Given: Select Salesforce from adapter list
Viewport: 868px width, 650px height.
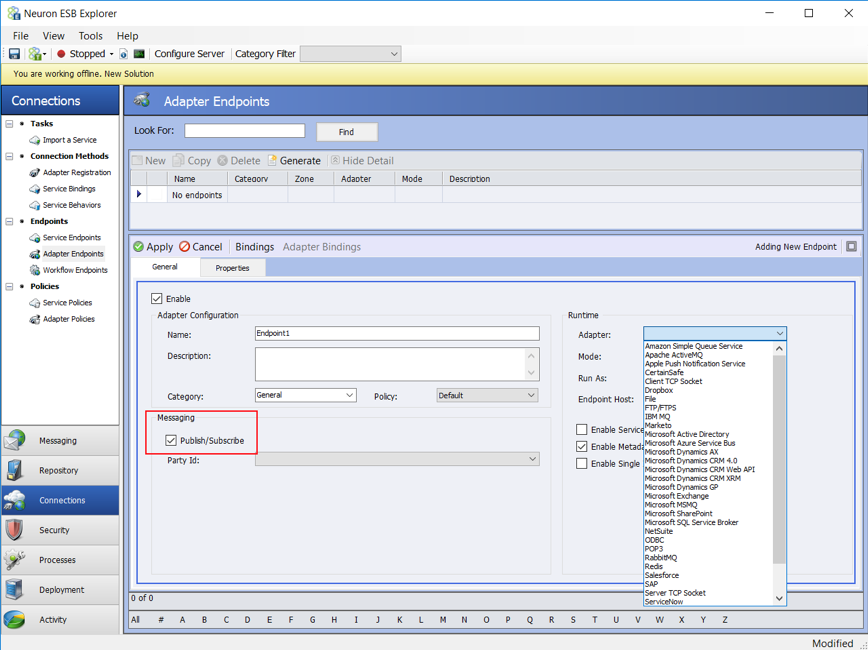Looking at the screenshot, I should pyautogui.click(x=662, y=576).
